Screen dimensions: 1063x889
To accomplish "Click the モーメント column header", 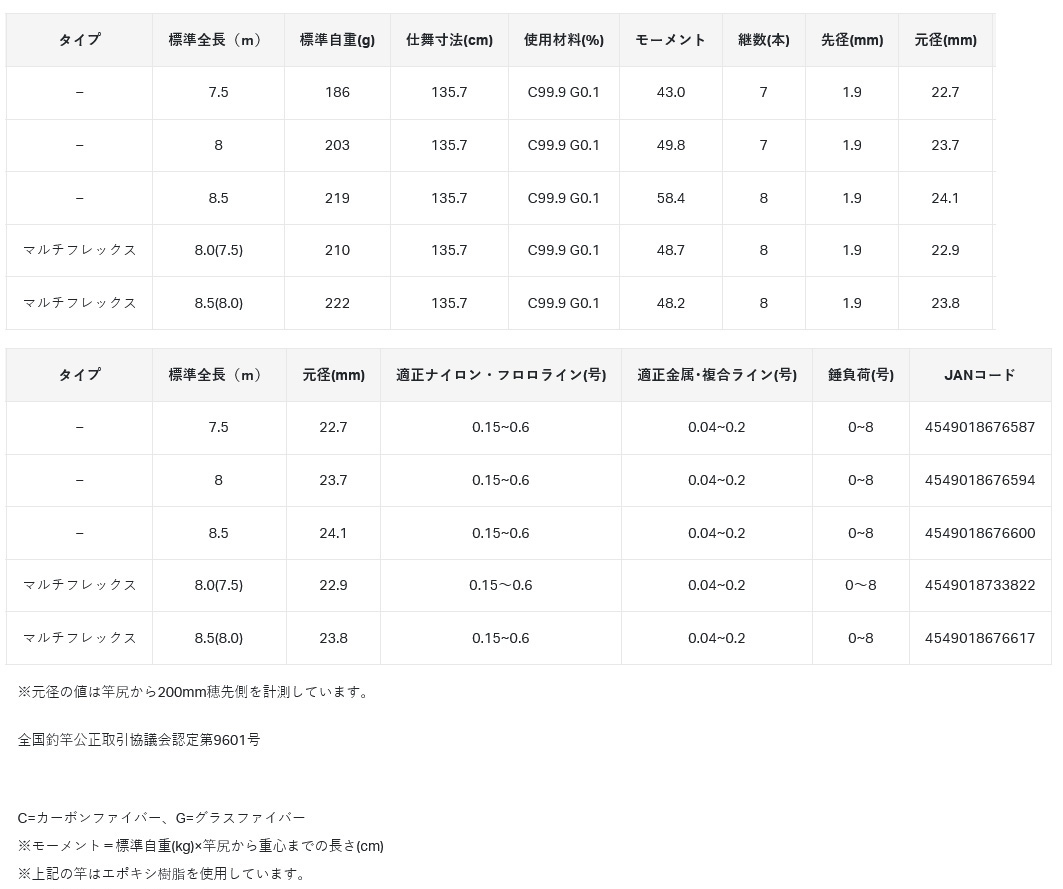I will (x=670, y=40).
